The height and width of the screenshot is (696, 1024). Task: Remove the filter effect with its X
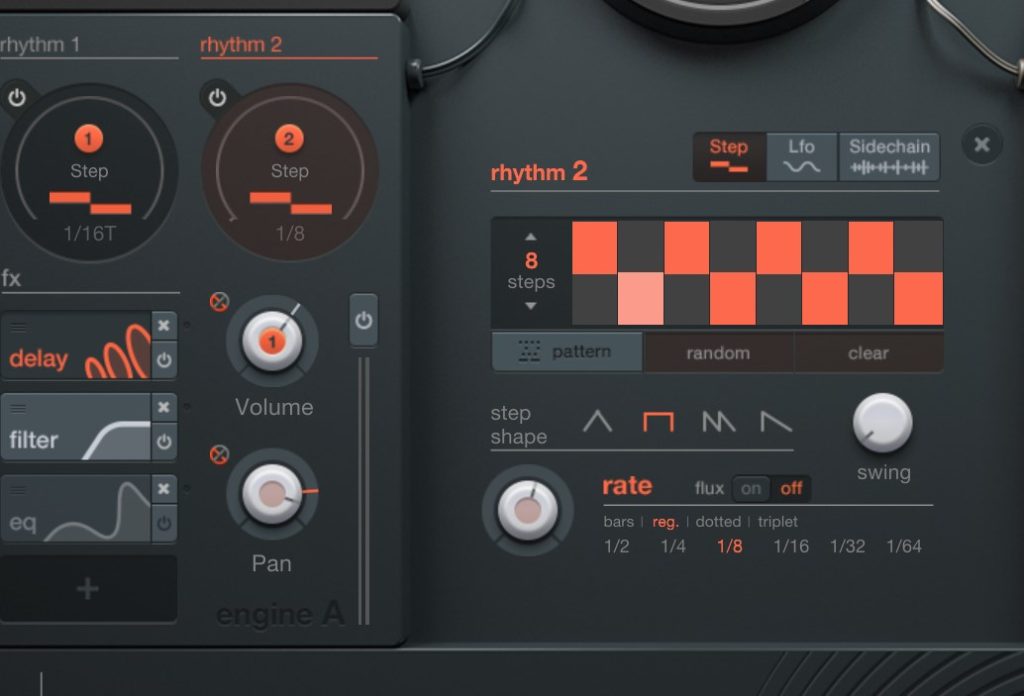[164, 407]
